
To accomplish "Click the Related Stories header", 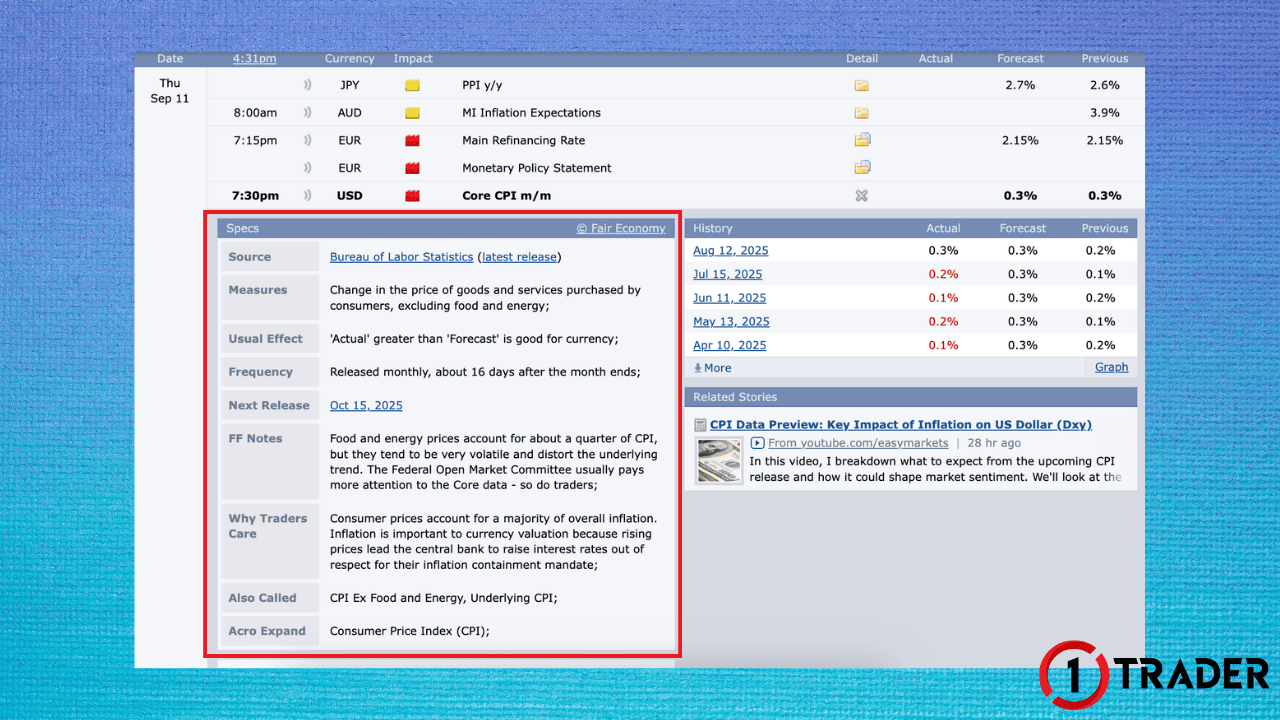I will tap(911, 397).
